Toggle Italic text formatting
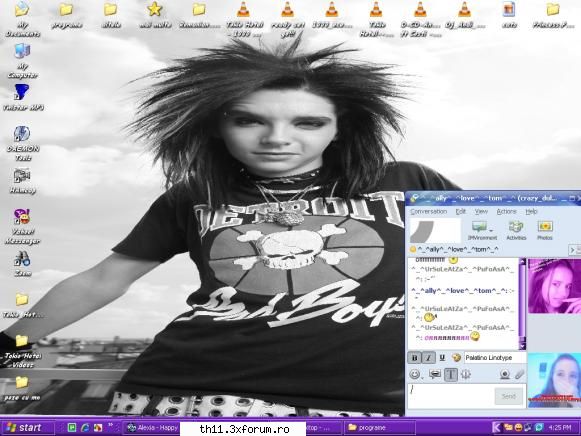The height and width of the screenshot is (436, 581). tap(428, 357)
